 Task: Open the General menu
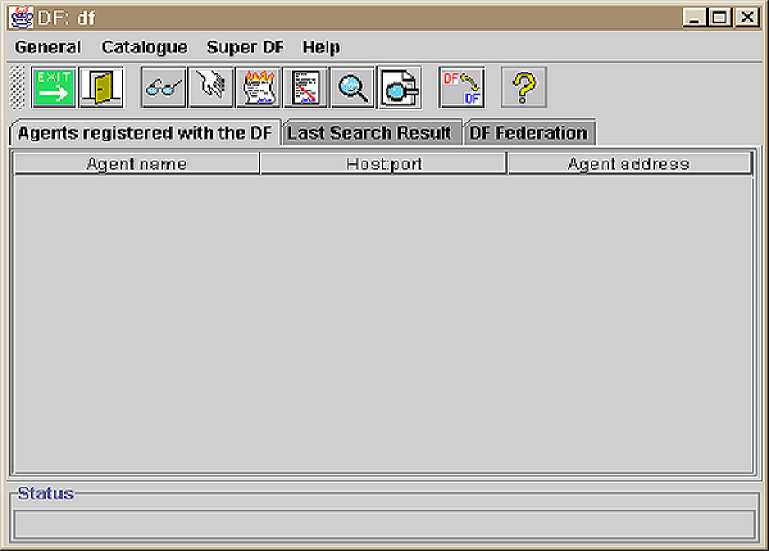48,47
